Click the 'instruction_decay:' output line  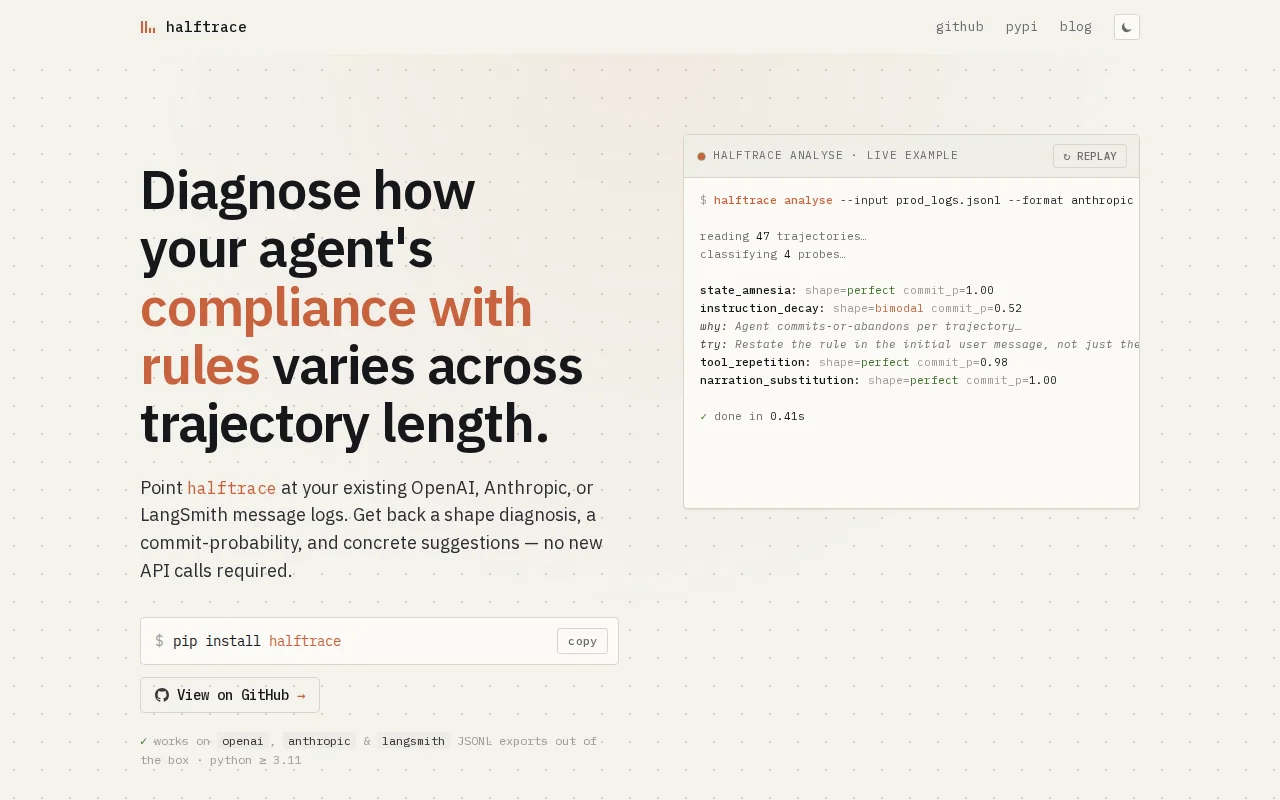point(861,308)
